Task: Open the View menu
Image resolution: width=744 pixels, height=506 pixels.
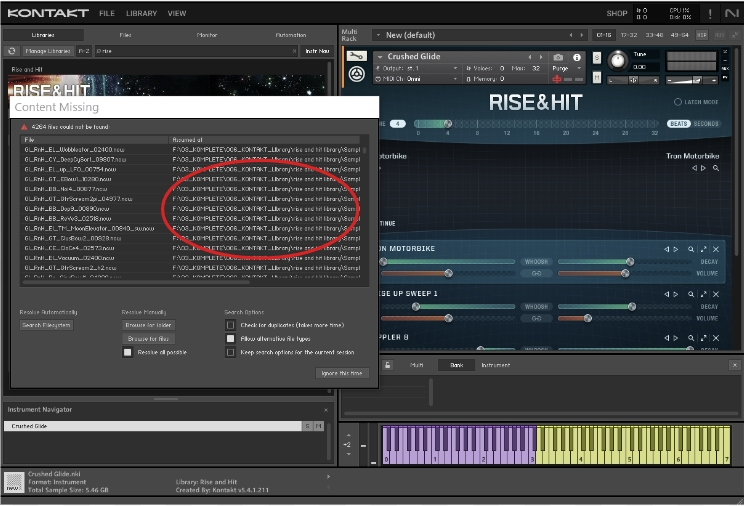Action: (177, 14)
